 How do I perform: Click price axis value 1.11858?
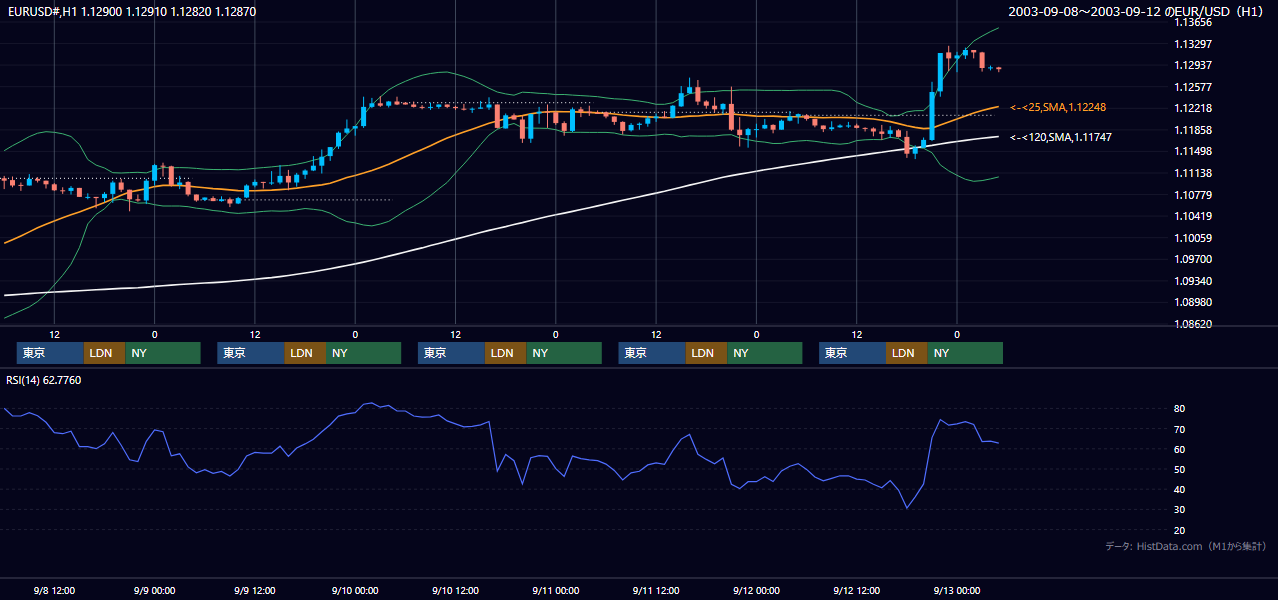click(x=1195, y=130)
